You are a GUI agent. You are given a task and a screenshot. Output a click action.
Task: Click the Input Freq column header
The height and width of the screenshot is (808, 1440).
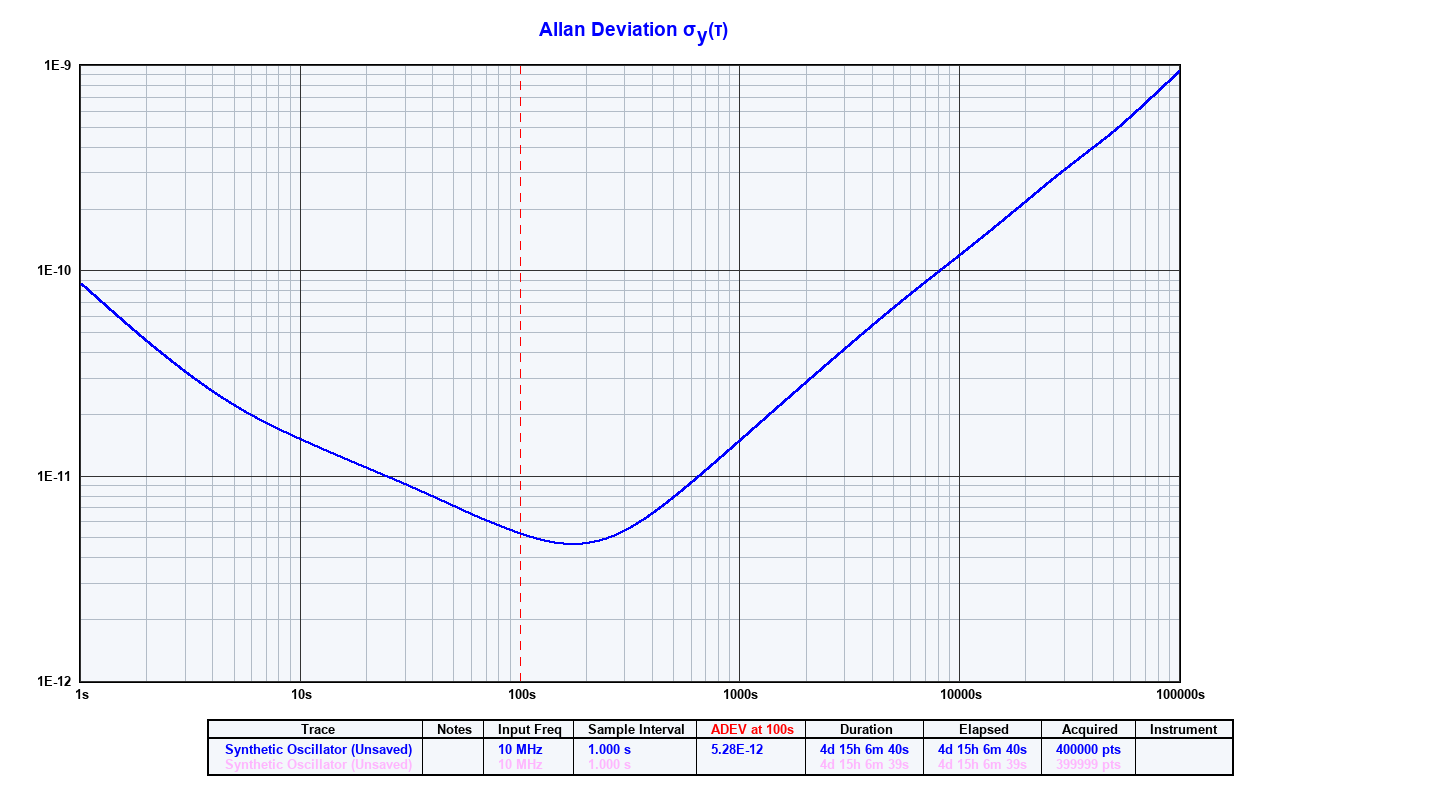(x=530, y=730)
